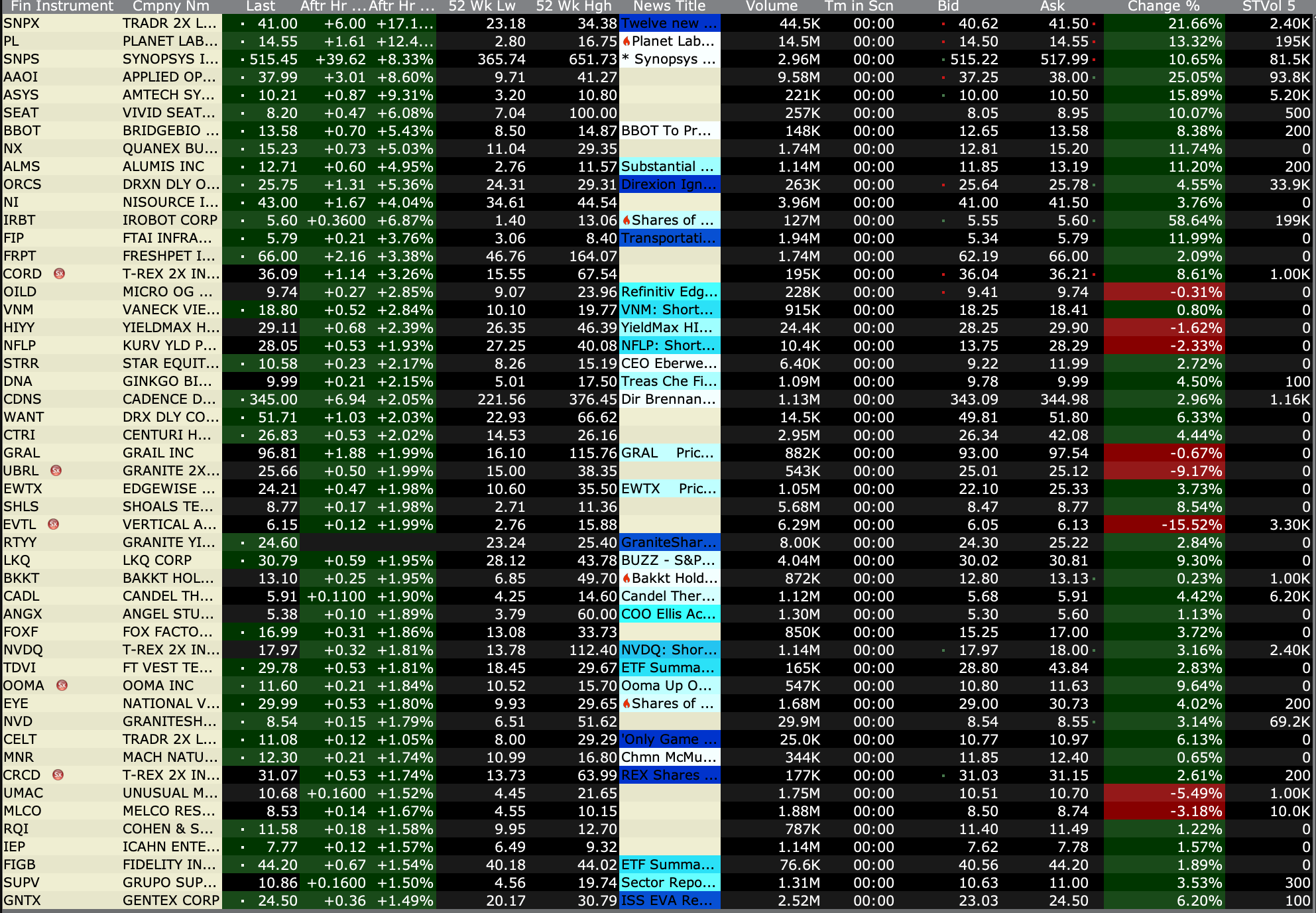1316x913 pixels.
Task: Open the Twelve new news headline
Action: (x=668, y=23)
